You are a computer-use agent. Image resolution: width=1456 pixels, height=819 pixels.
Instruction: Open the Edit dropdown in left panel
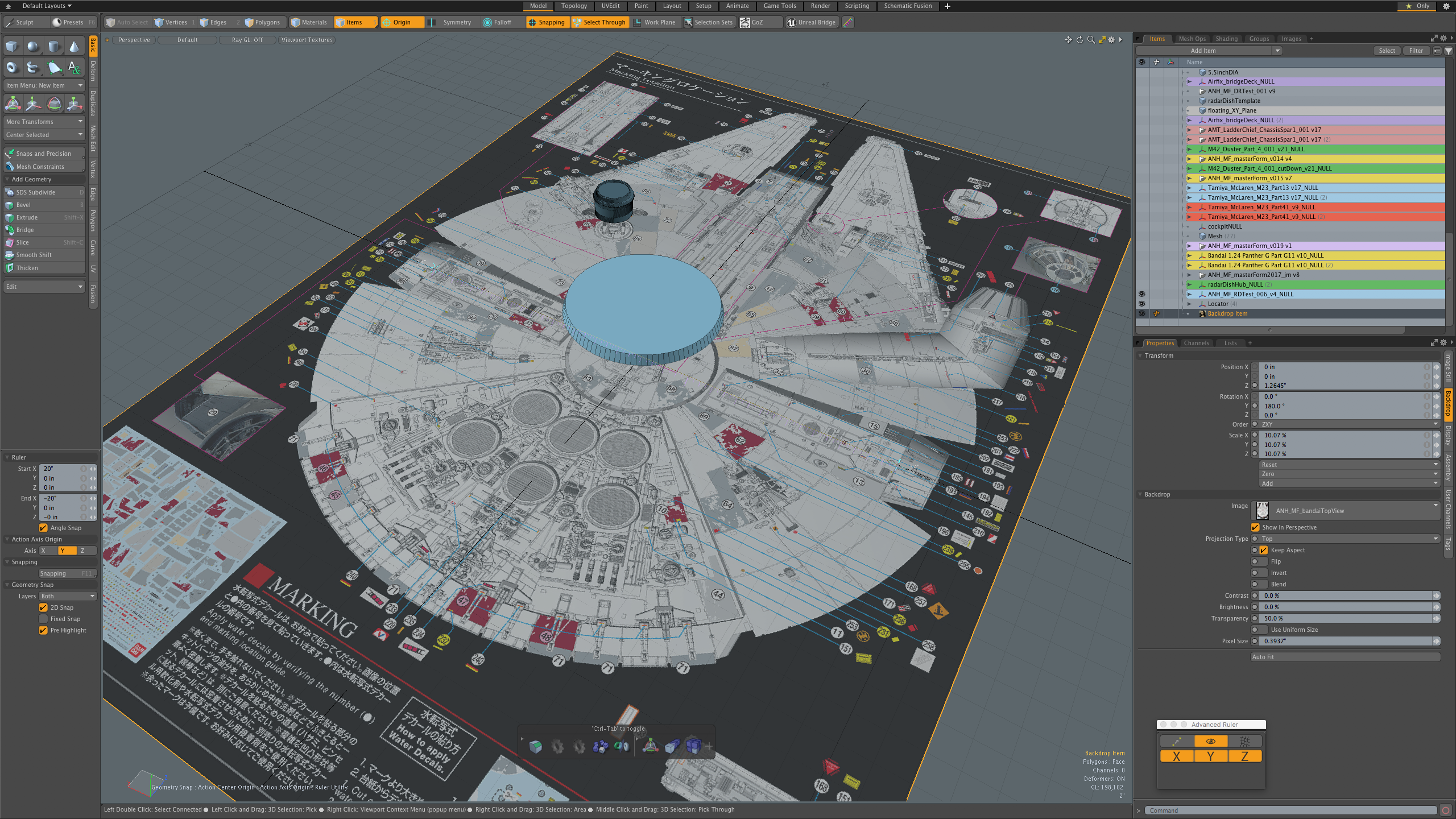click(44, 287)
